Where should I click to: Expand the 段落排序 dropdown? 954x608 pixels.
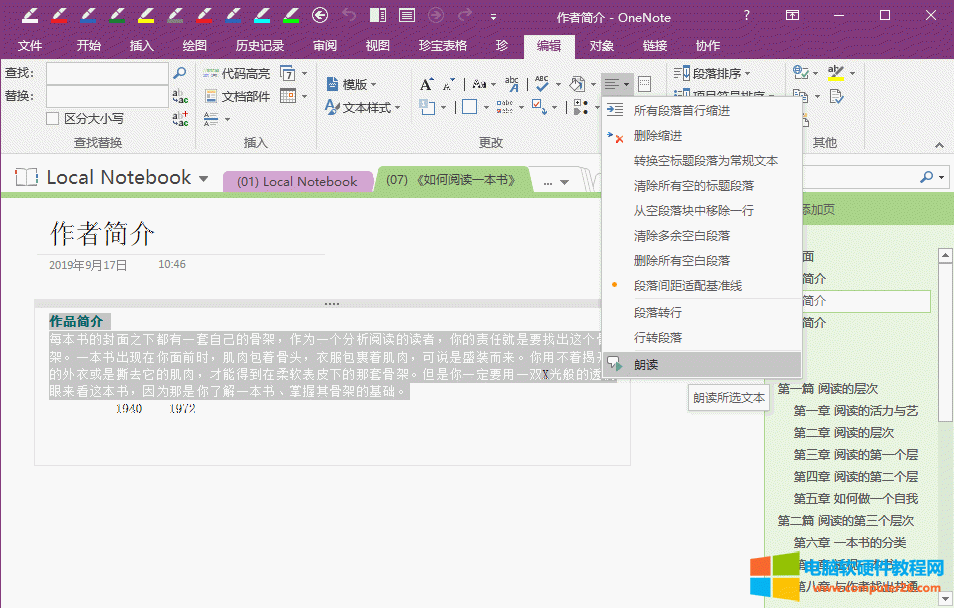click(x=714, y=73)
